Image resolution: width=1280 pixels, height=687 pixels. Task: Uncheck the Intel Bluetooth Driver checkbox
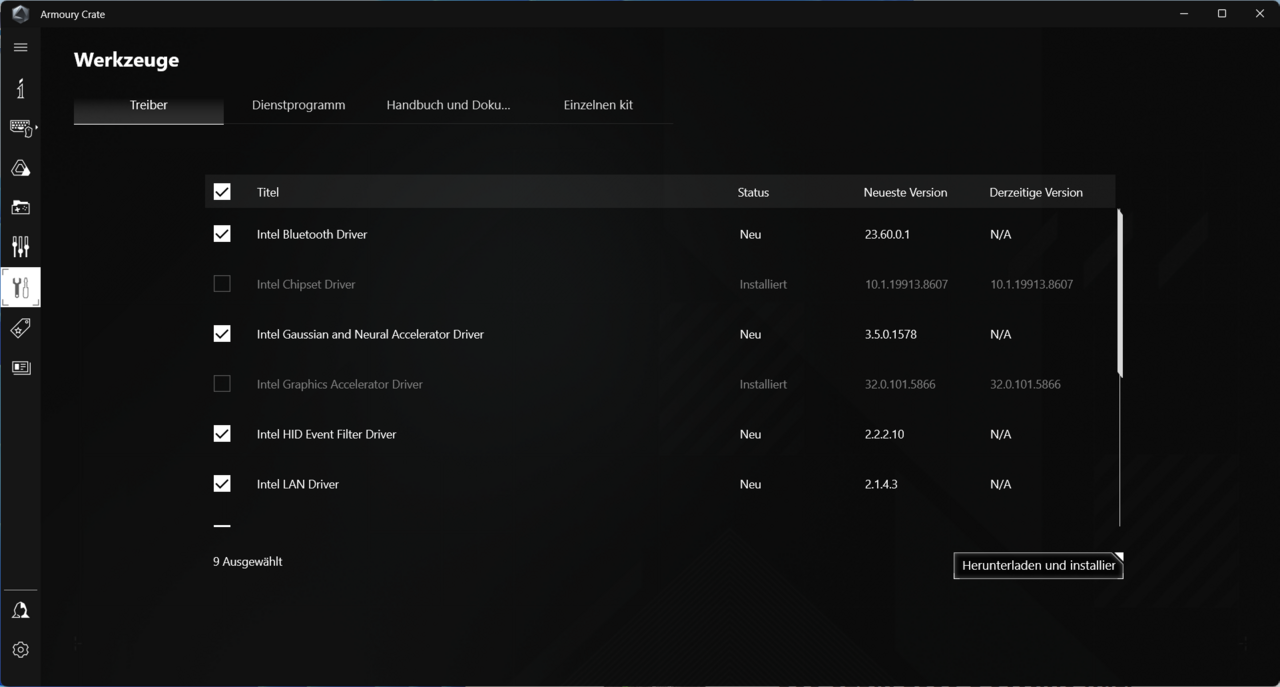coord(222,234)
